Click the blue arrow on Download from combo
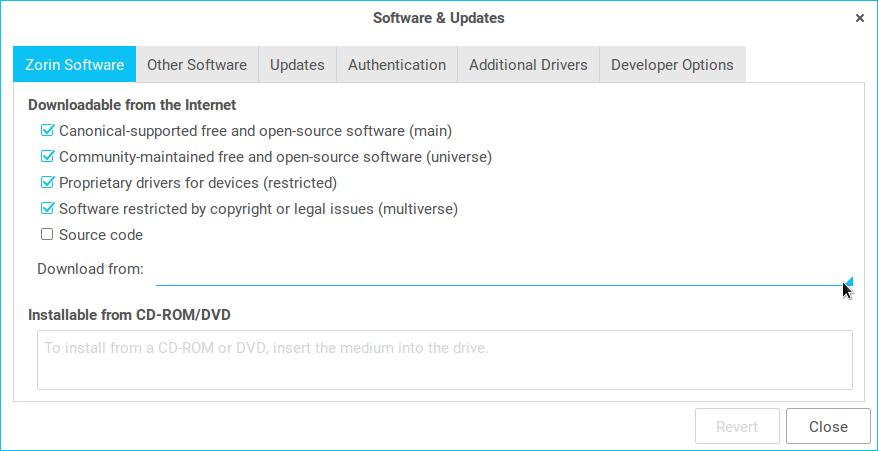 click(849, 281)
